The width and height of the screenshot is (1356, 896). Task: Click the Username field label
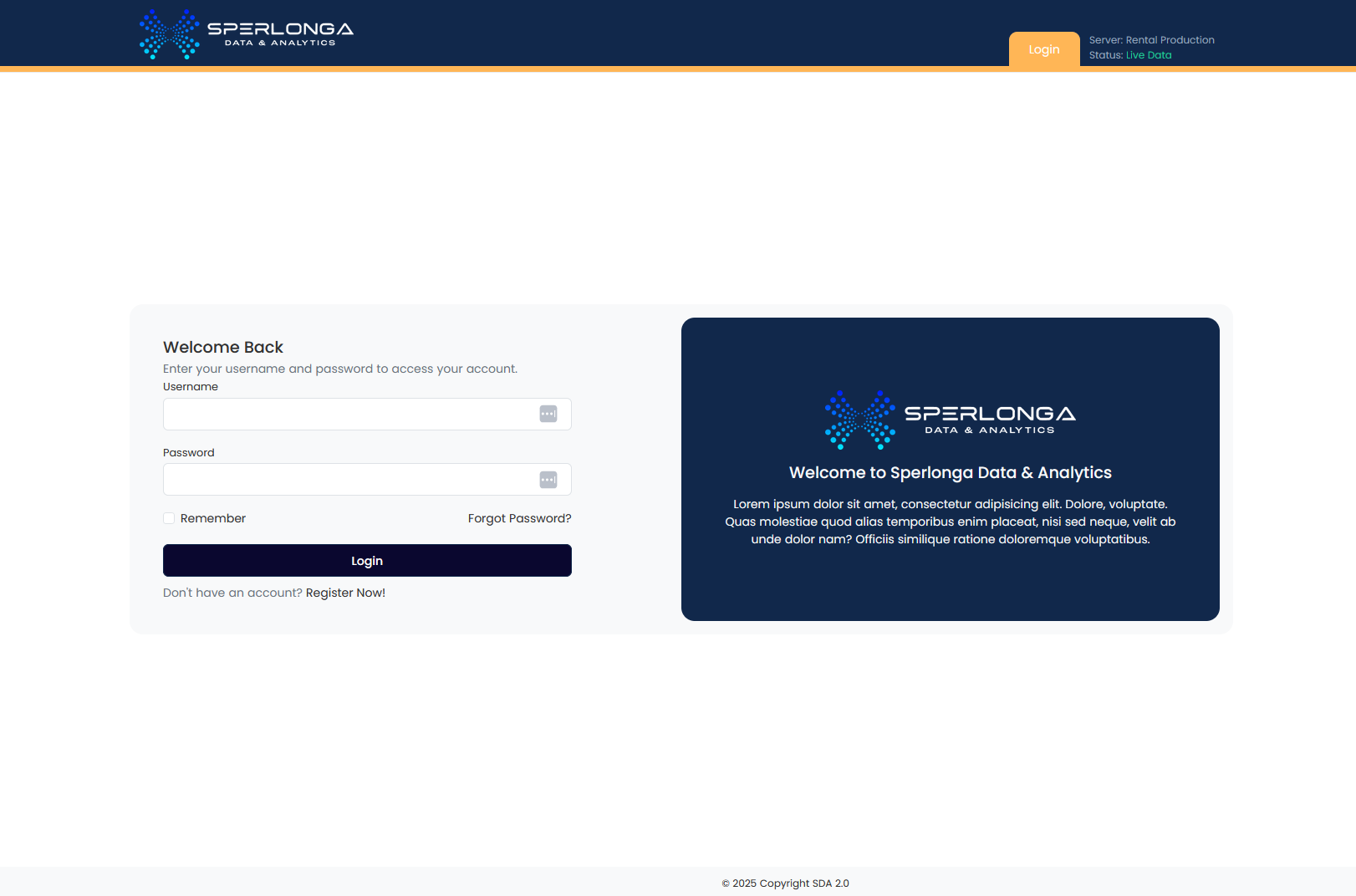pos(191,386)
